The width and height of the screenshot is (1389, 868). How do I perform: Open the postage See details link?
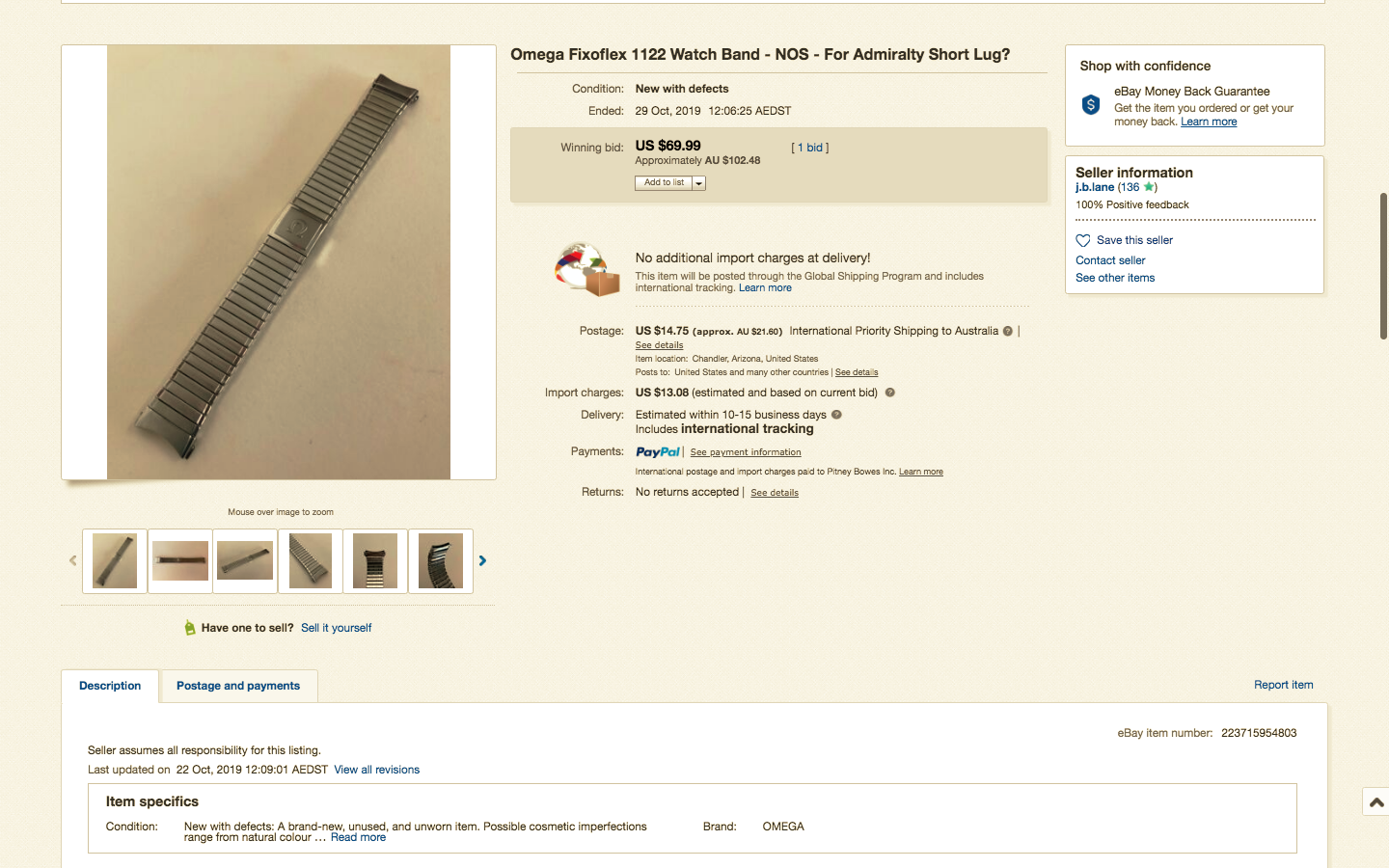659,345
